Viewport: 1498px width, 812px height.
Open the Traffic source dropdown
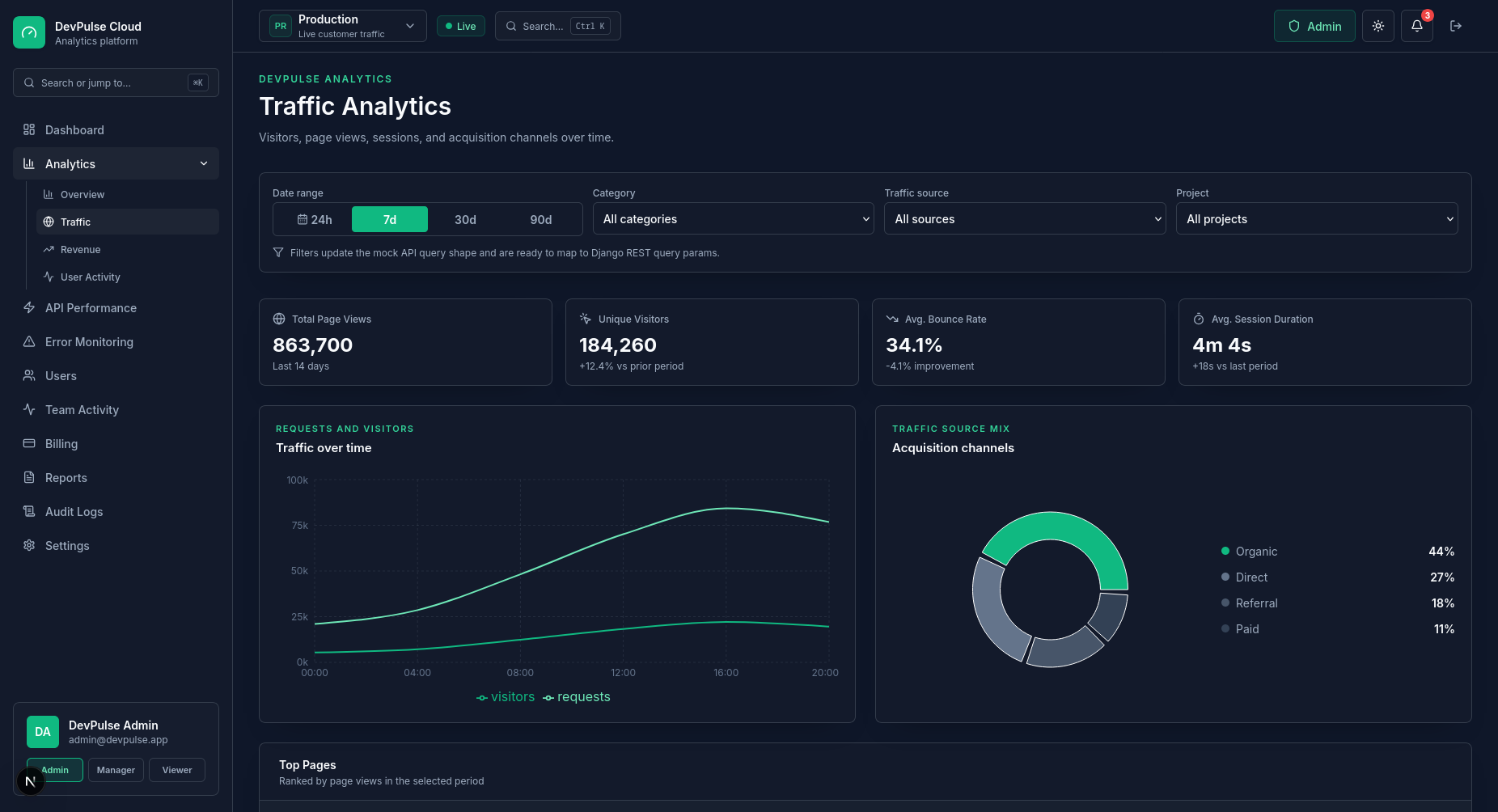1025,219
